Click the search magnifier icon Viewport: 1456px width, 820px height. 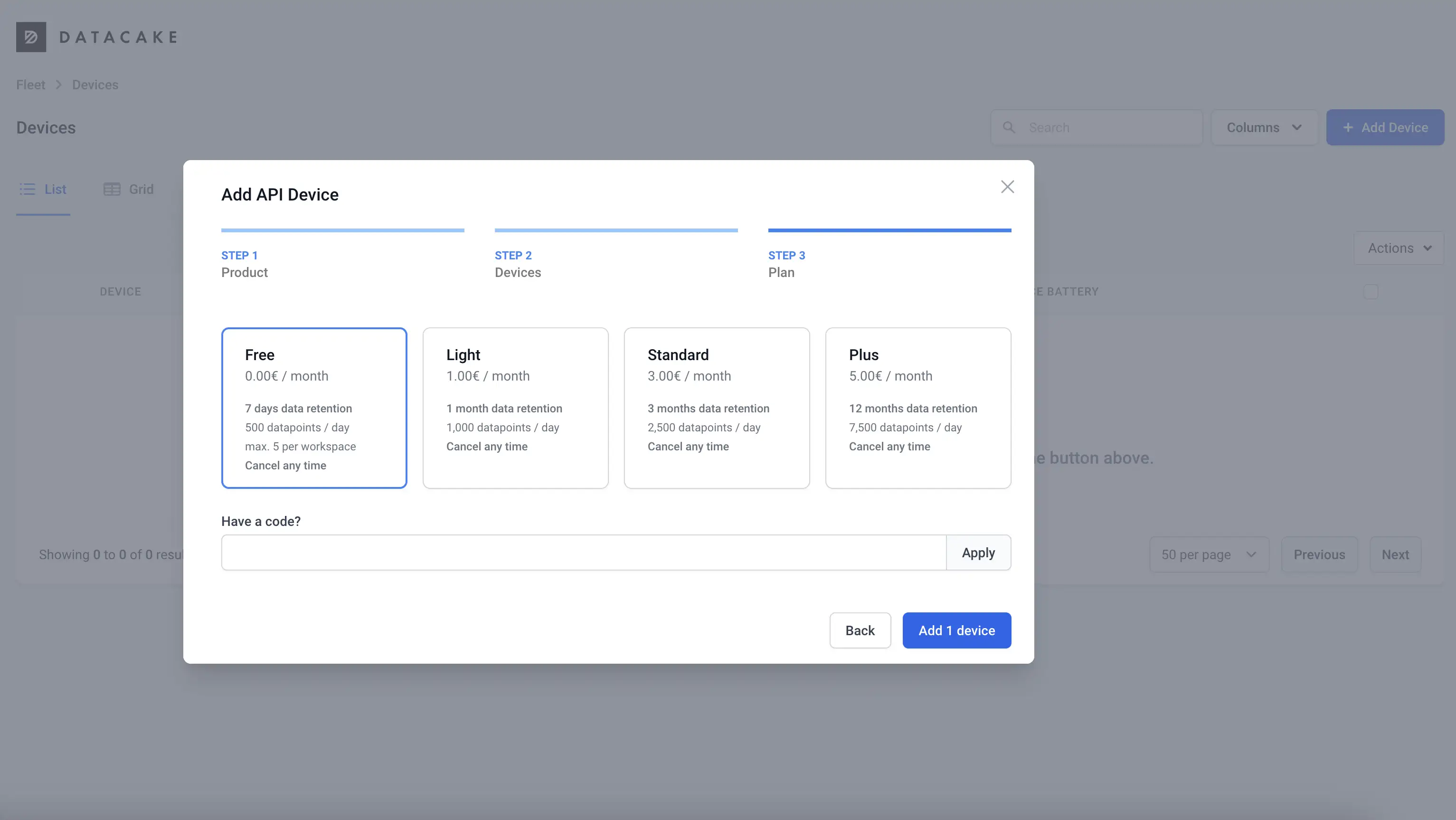(1009, 127)
